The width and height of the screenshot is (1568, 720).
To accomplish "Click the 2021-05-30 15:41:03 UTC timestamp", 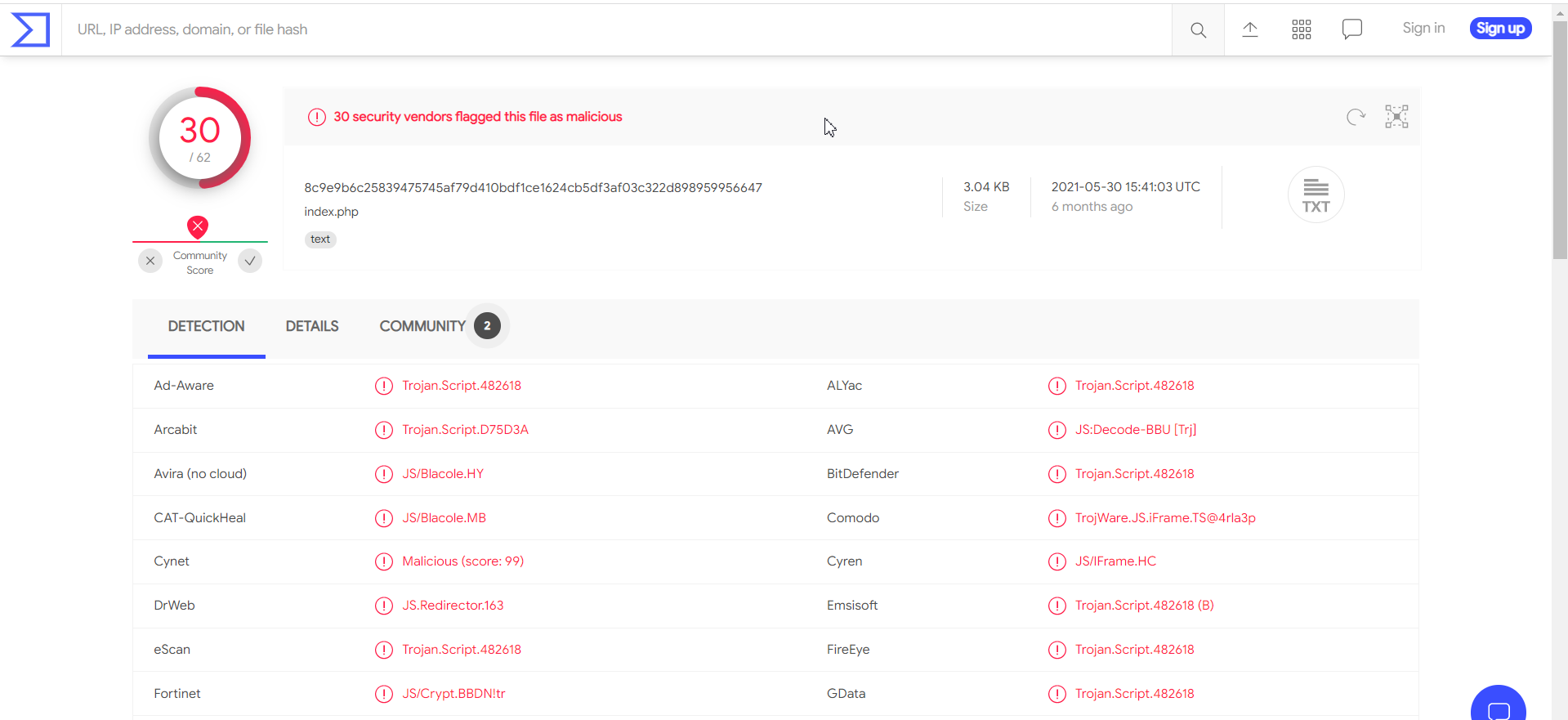I will coord(1126,187).
